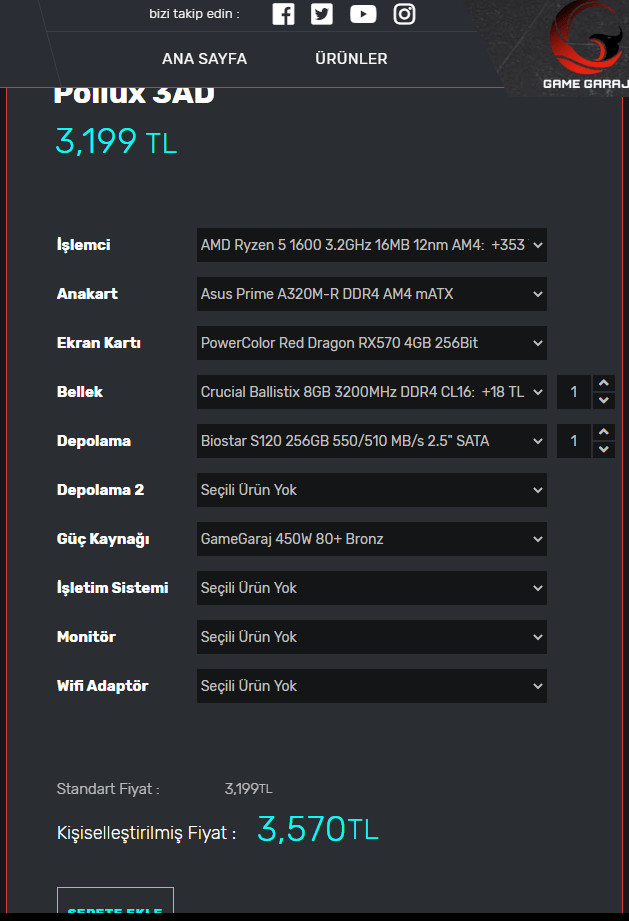
Task: Expand the Depolama storage dropdown
Action: pyautogui.click(x=371, y=441)
